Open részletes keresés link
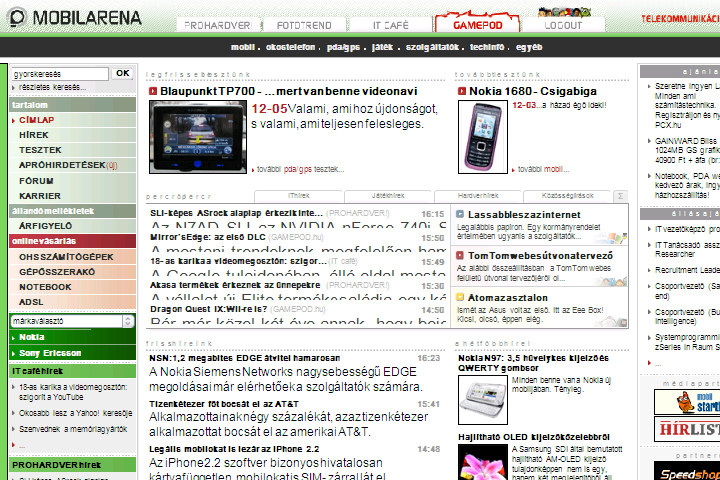The image size is (720, 480). pyautogui.click(x=52, y=87)
